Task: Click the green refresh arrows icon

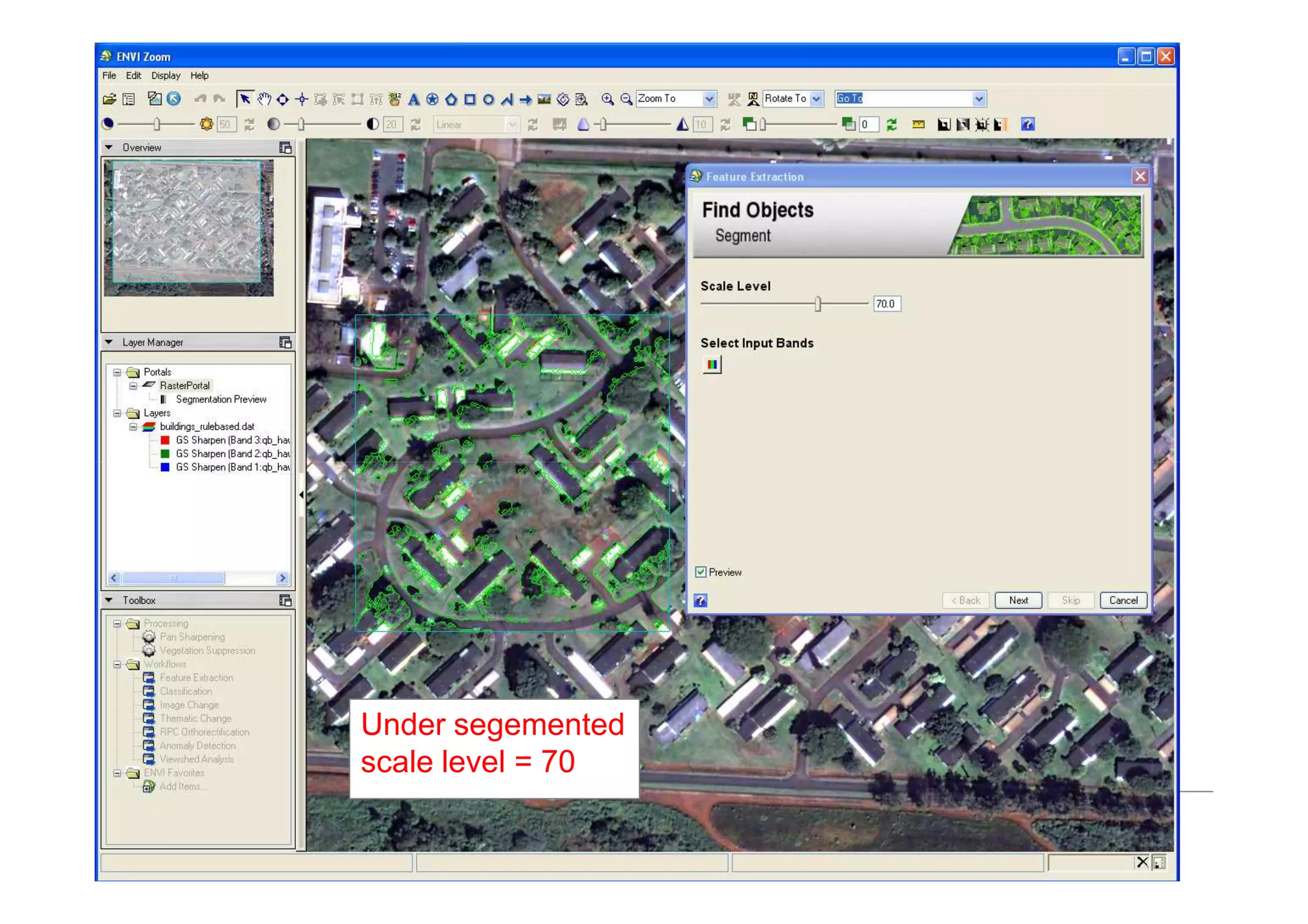Action: click(892, 125)
